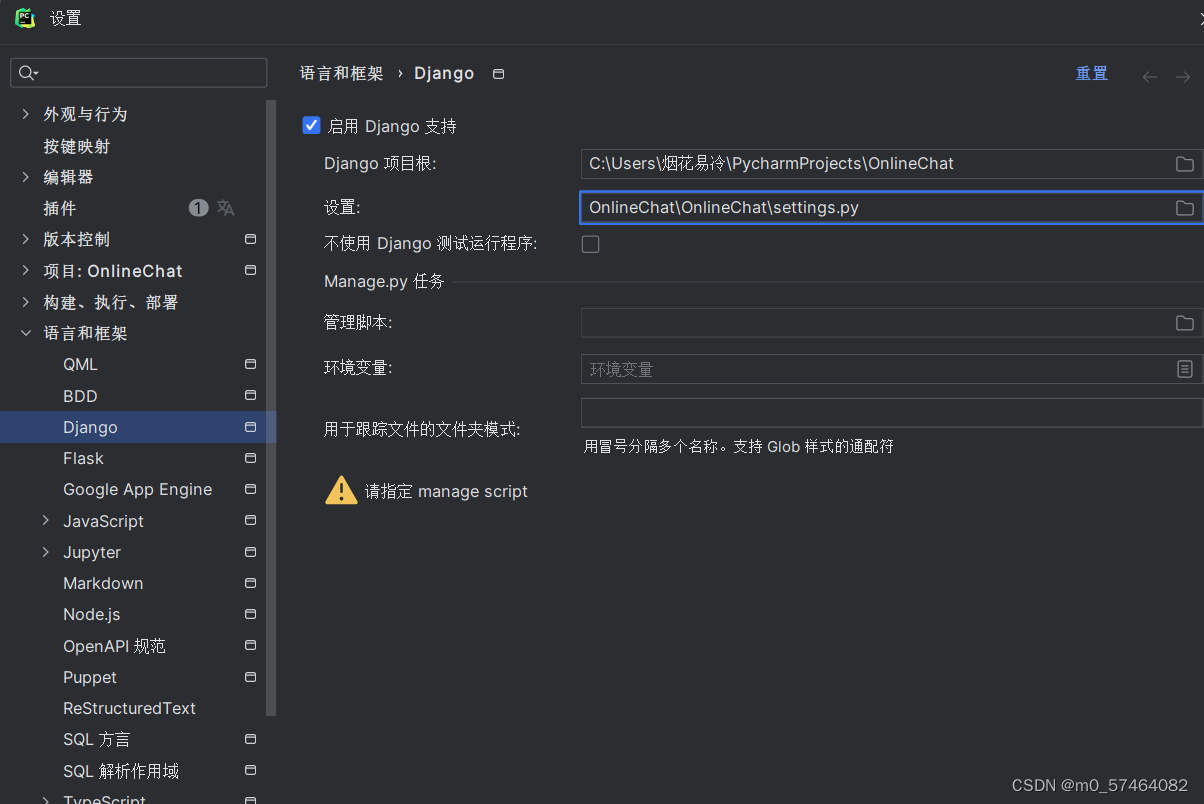Viewport: 1204px width, 804px height.
Task: Click the translation icon next to 插件
Action: [x=225, y=207]
